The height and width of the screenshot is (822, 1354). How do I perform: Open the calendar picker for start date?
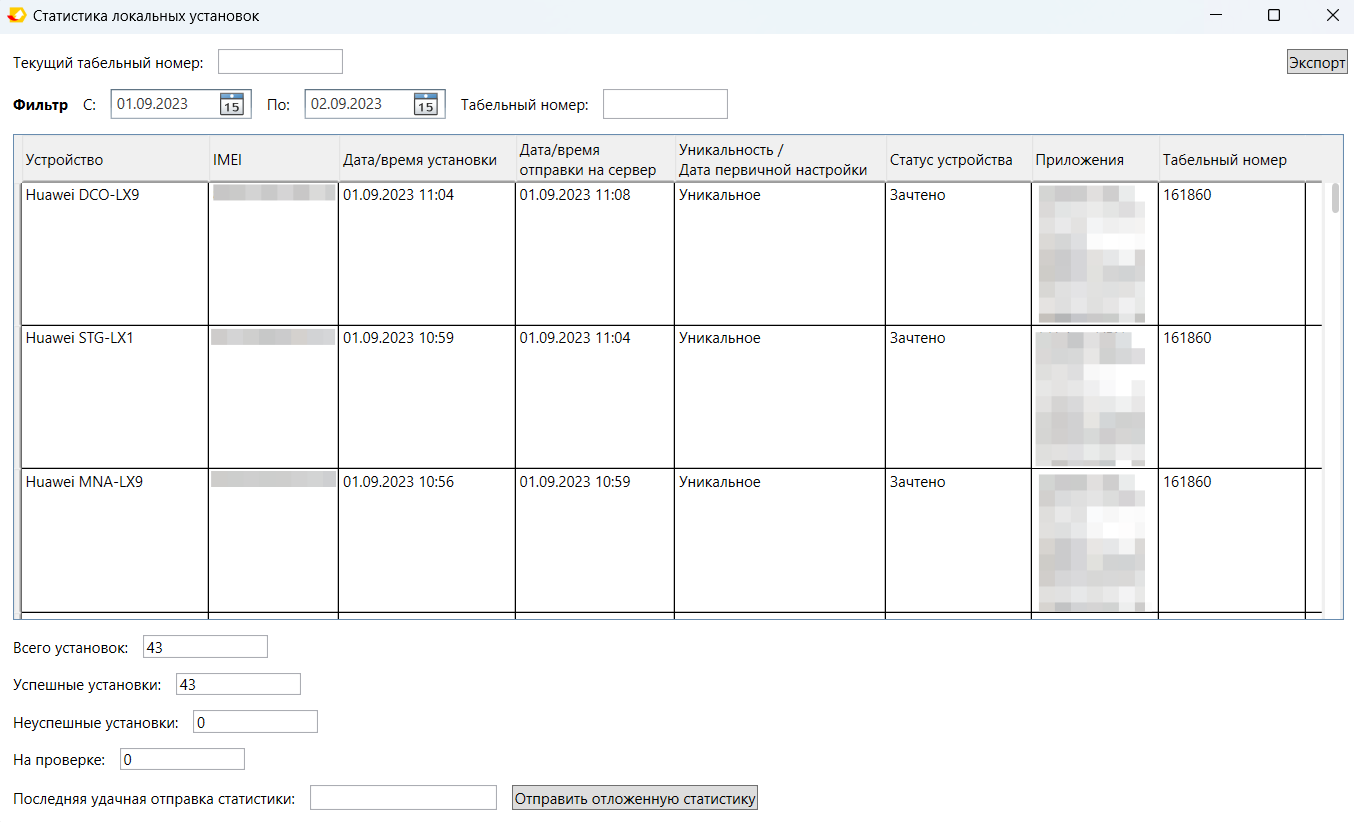[231, 104]
